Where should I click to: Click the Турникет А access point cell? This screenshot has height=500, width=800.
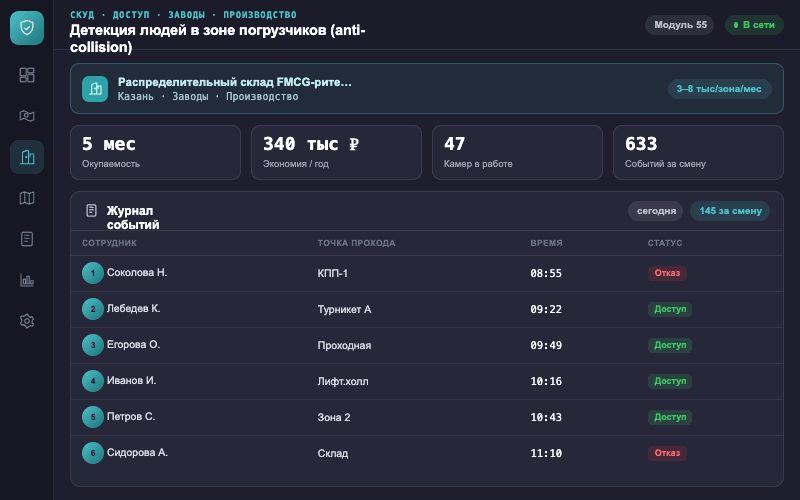click(x=344, y=309)
